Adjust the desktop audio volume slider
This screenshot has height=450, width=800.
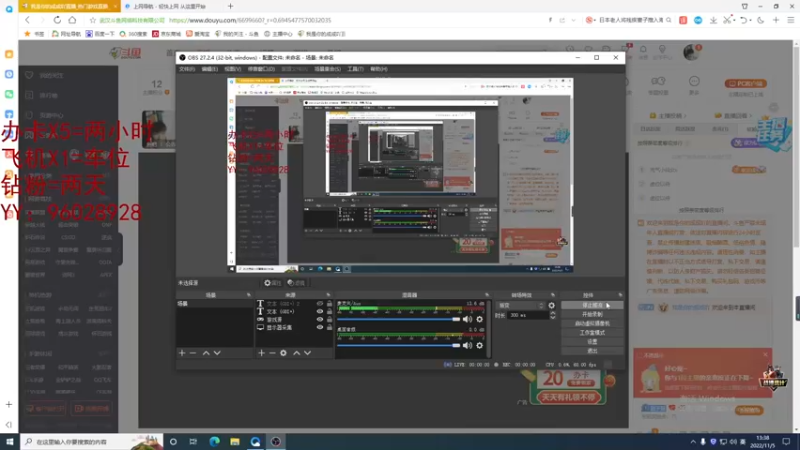(x=398, y=345)
